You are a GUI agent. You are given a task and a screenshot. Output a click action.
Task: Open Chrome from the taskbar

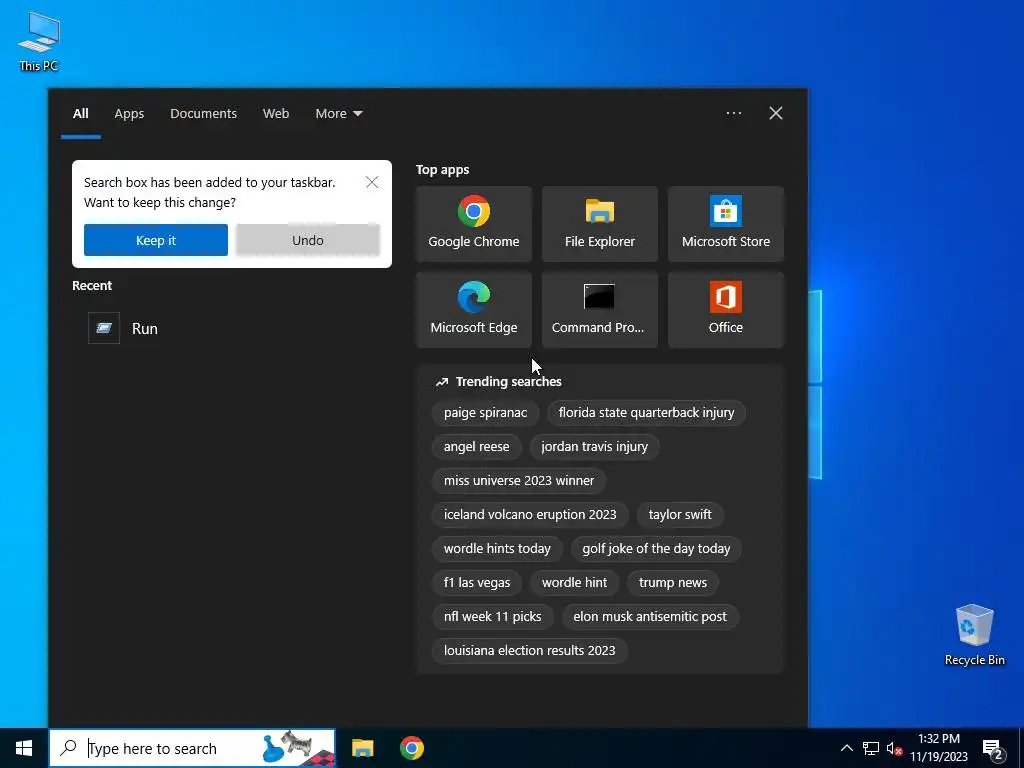click(x=411, y=748)
